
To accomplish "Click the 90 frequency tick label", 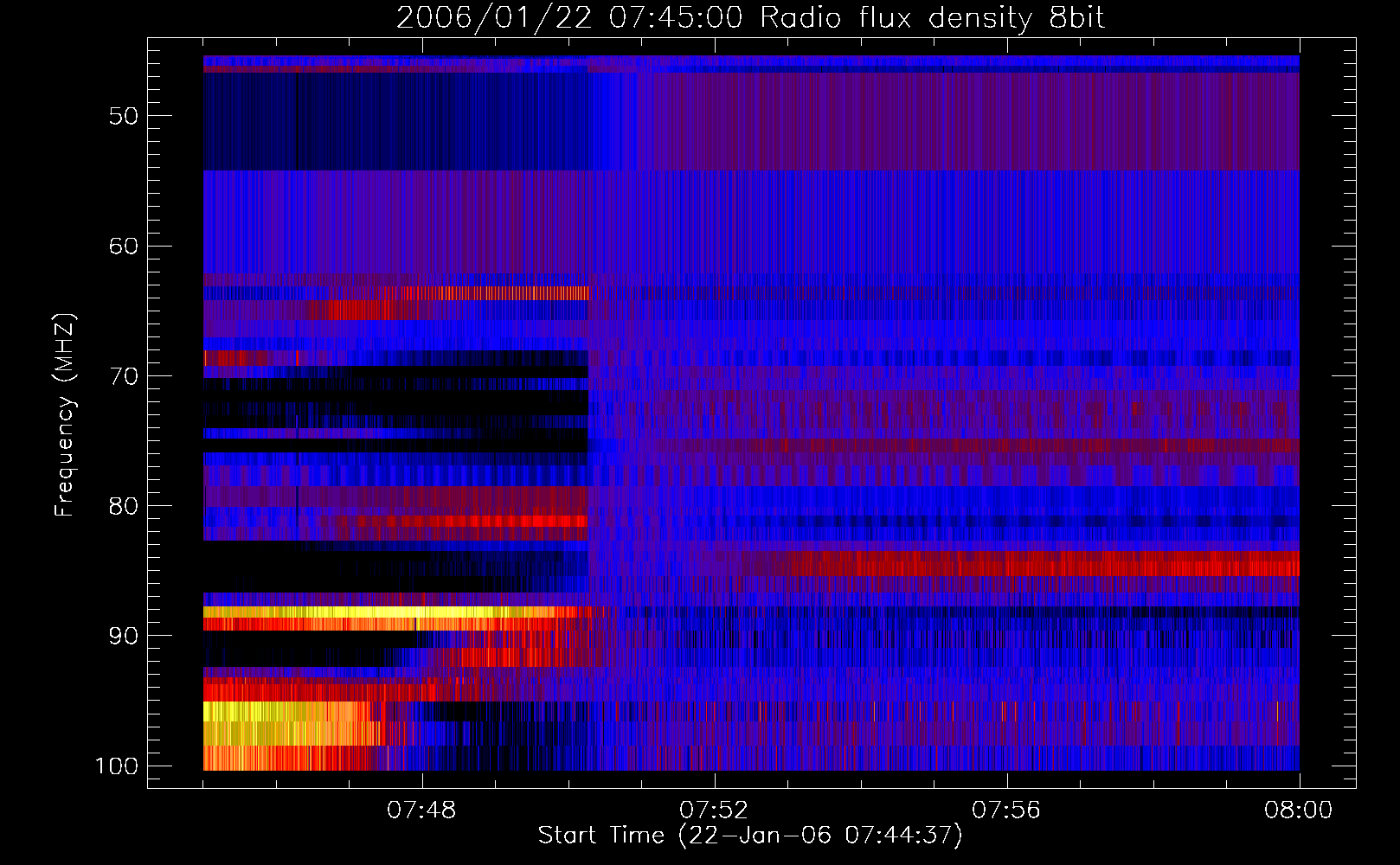I will tap(124, 636).
